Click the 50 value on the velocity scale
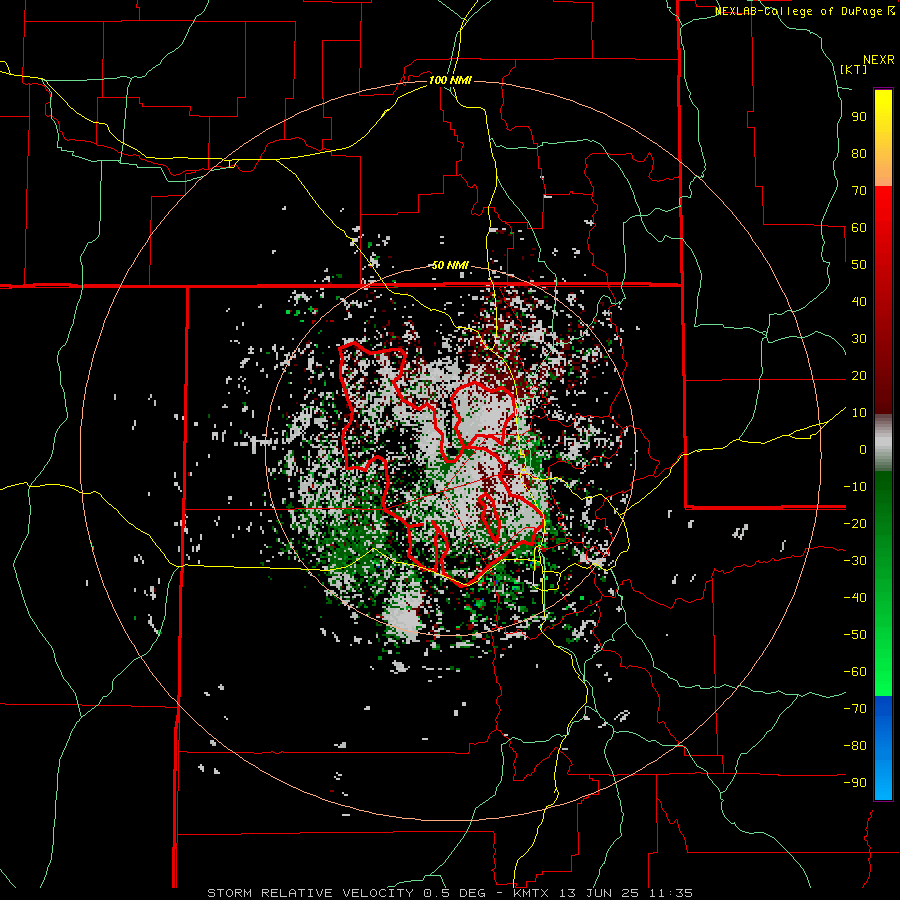This screenshot has width=900, height=900. click(x=859, y=265)
